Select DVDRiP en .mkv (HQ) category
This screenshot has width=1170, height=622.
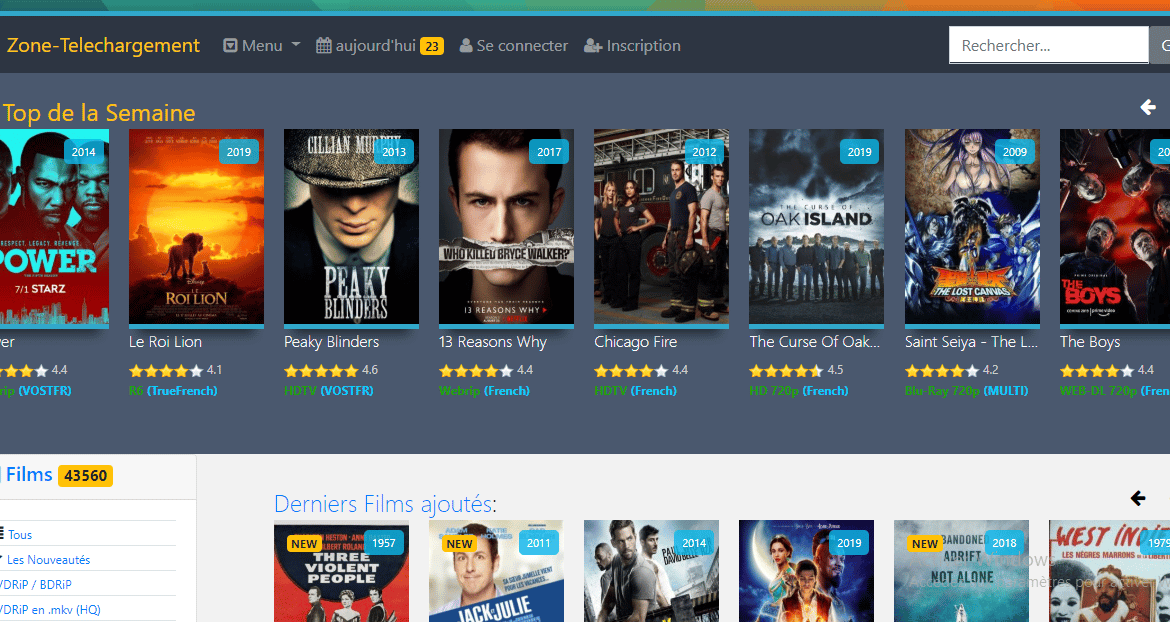(50, 609)
